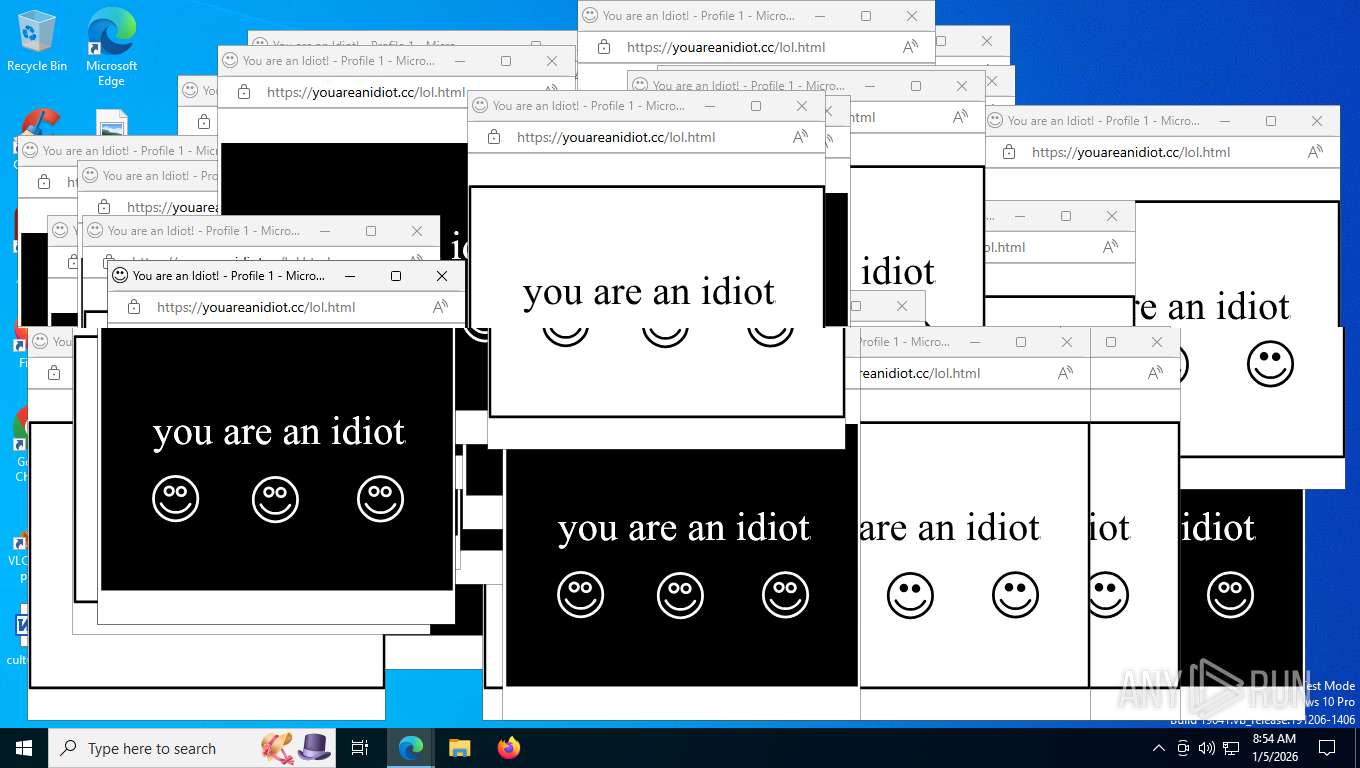This screenshot has height=768, width=1360.
Task: Click the URL field in the center white-page window
Action: click(x=616, y=137)
